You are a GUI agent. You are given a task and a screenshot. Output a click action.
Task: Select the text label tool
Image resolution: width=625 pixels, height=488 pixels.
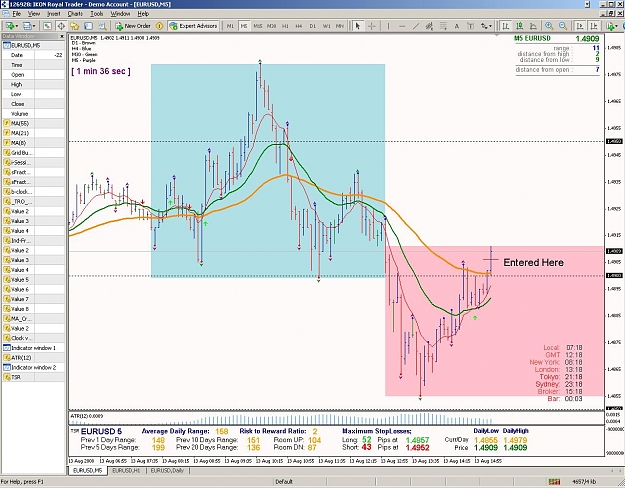pos(470,26)
